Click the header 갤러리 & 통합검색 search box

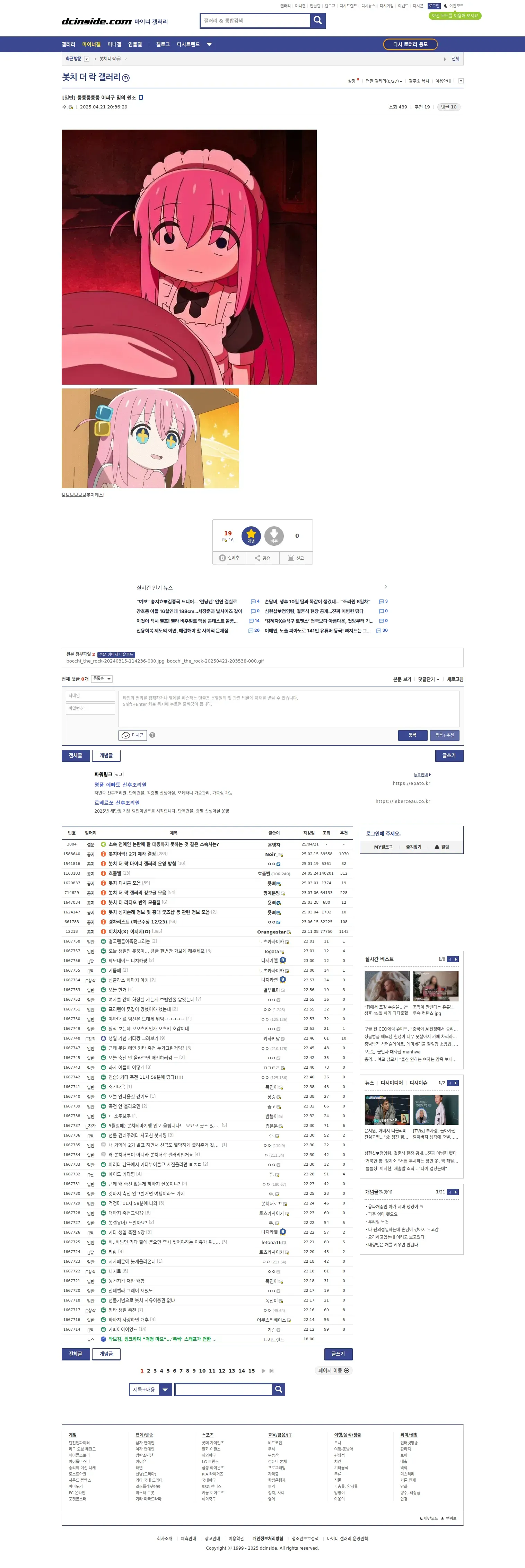(255, 21)
